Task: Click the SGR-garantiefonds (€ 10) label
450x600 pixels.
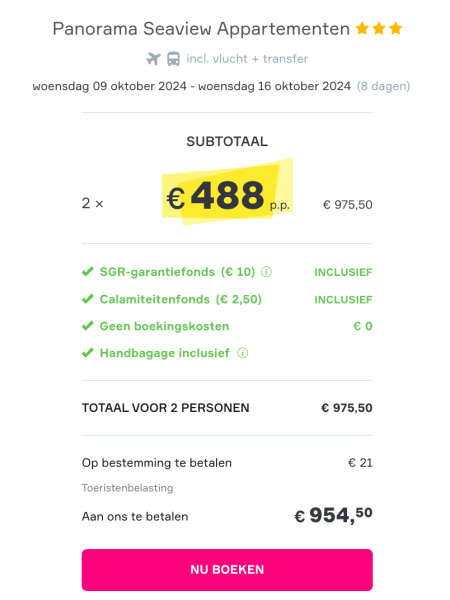Action: (x=177, y=272)
